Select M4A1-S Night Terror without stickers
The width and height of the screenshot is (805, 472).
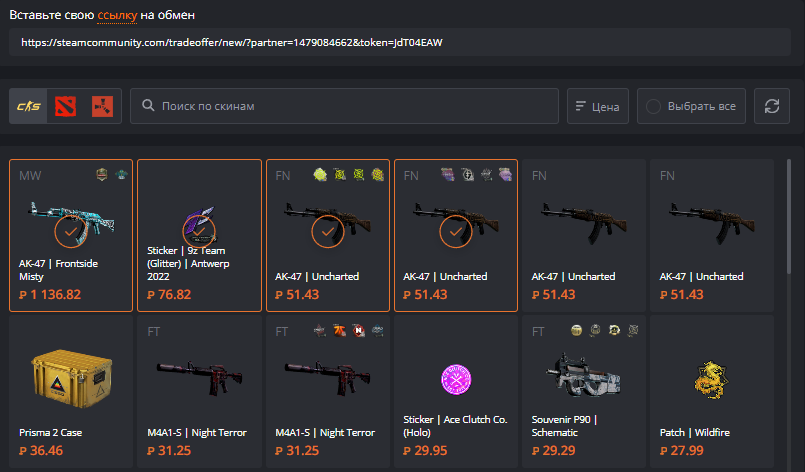coord(199,391)
